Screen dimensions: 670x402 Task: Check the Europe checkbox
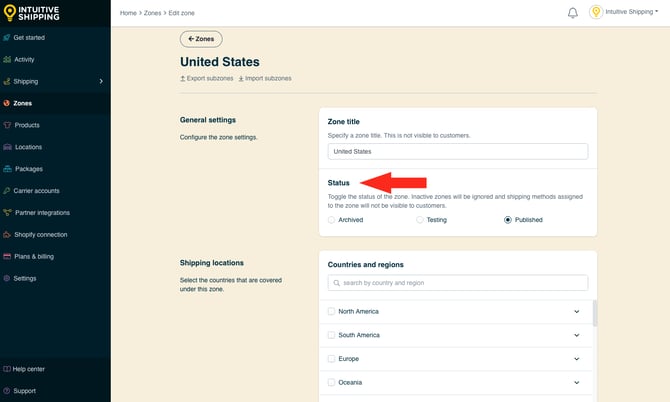tap(331, 358)
